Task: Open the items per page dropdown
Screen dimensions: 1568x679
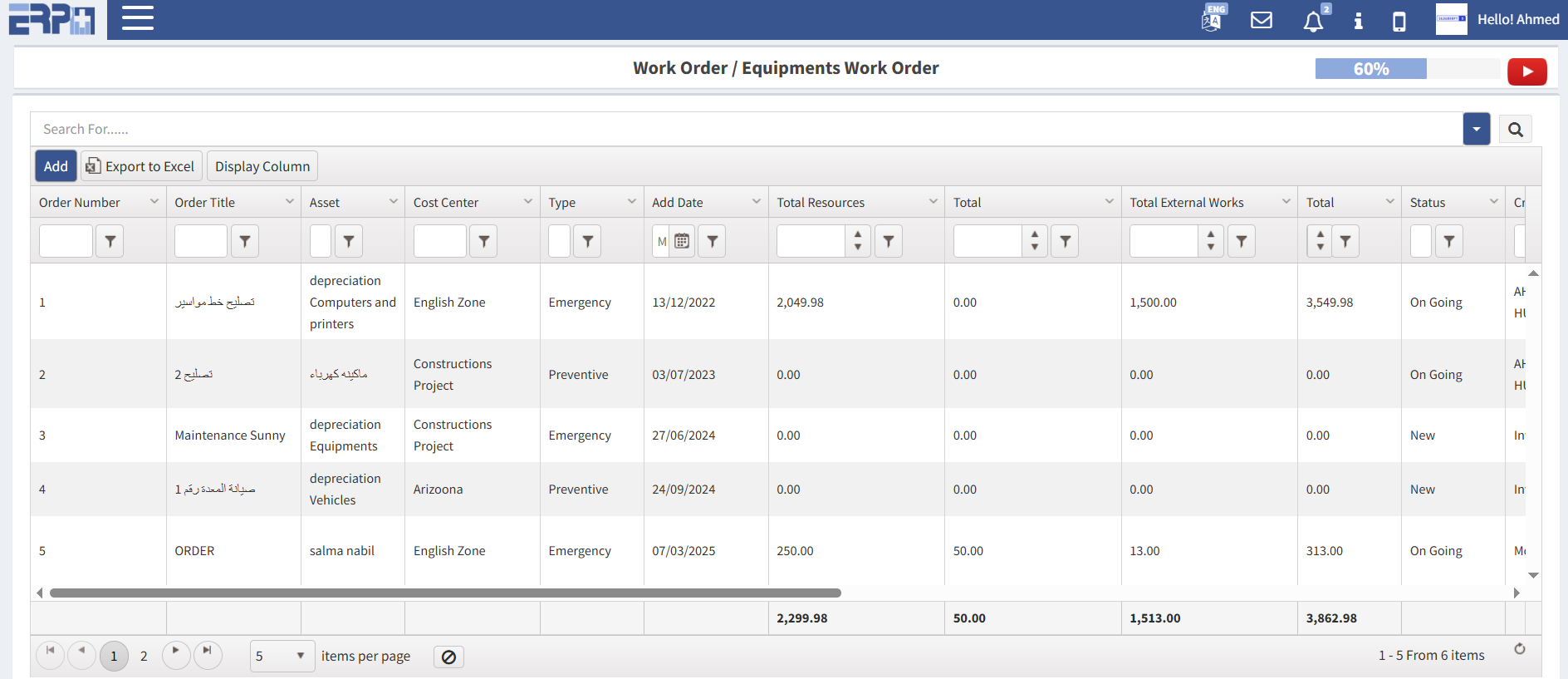Action: pyautogui.click(x=282, y=657)
